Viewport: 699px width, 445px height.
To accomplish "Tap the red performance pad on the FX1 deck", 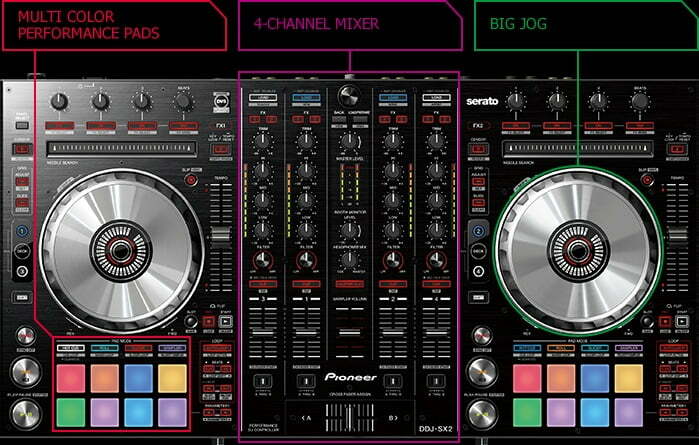I will pyautogui.click(x=71, y=379).
